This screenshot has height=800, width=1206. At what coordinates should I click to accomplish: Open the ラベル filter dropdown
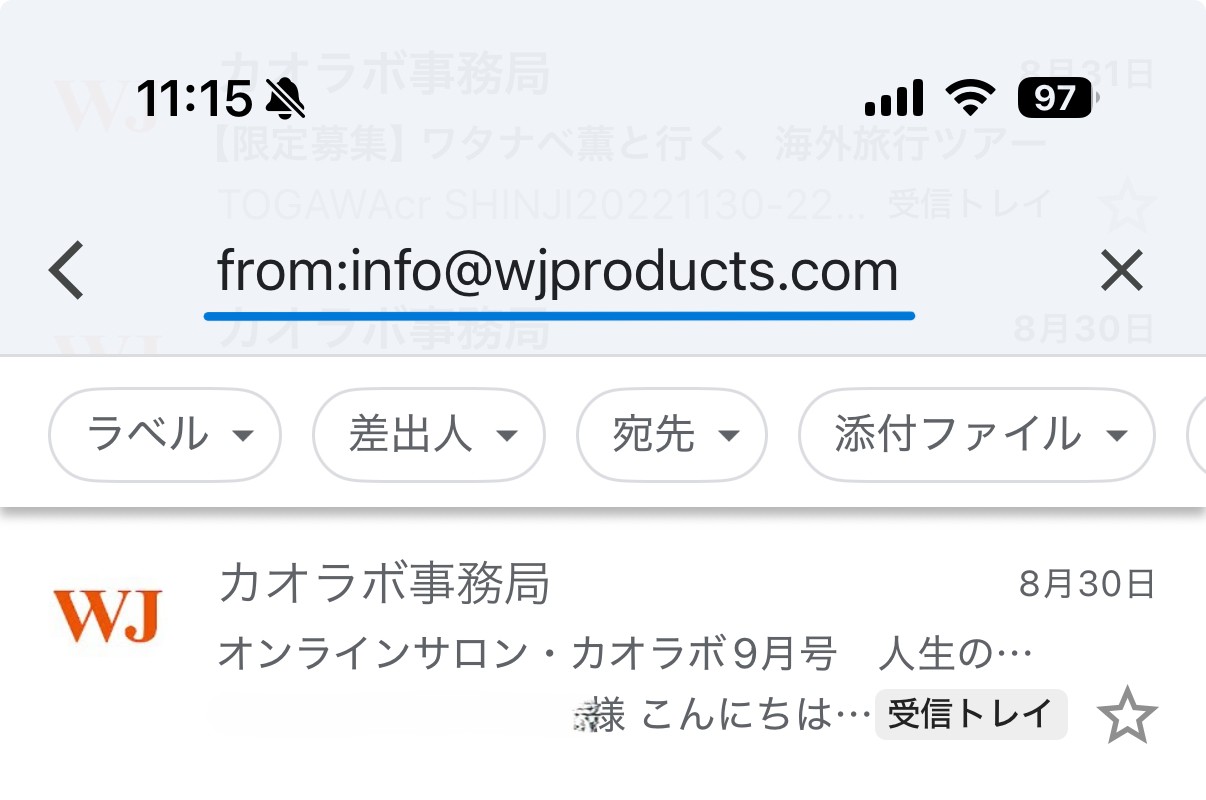[165, 436]
